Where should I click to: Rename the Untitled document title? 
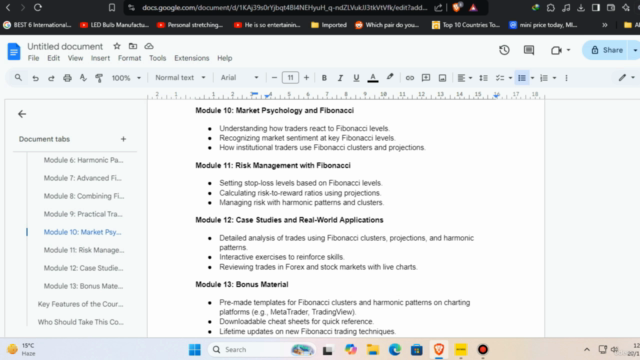tap(65, 46)
